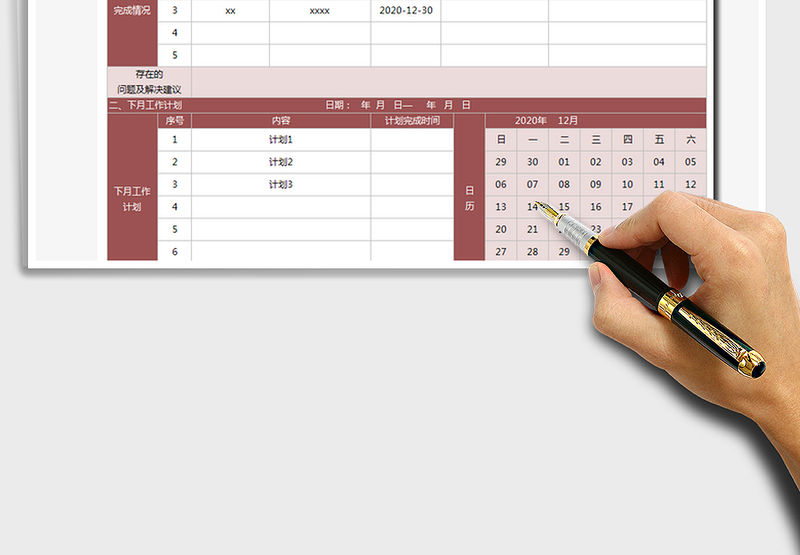Click the cell containing xx
The height and width of the screenshot is (555, 800).
[231, 11]
